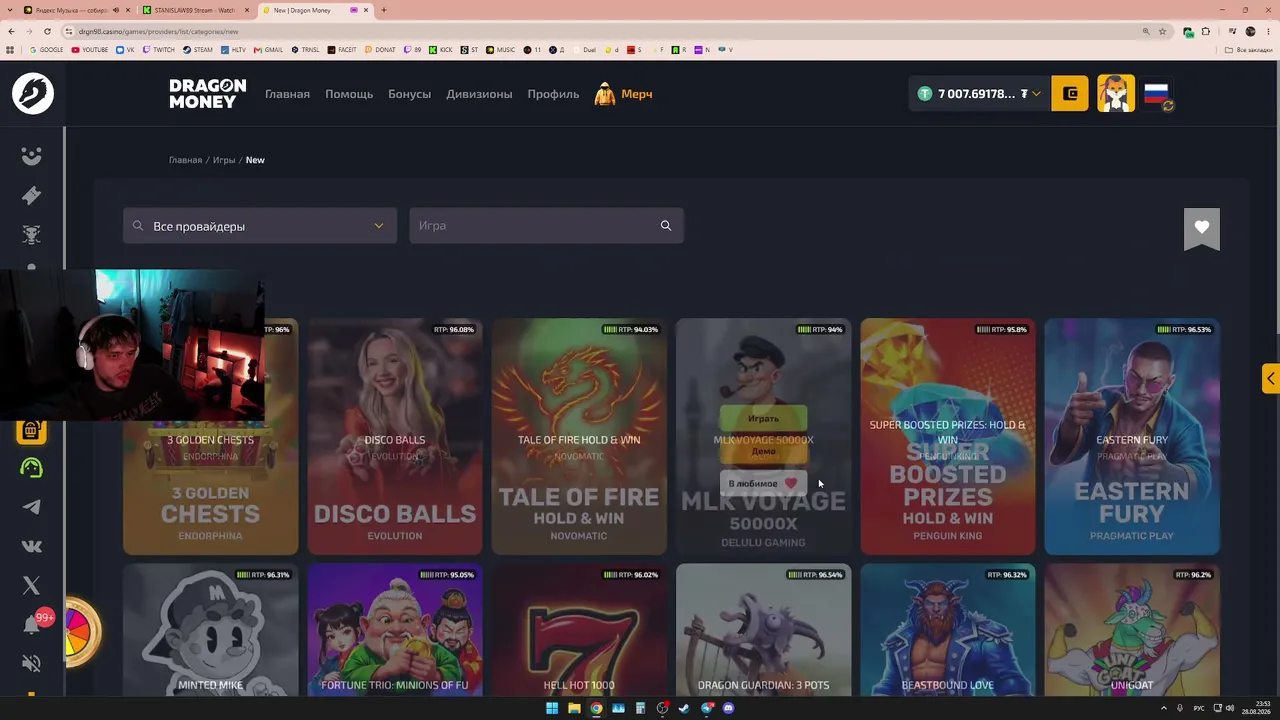Screen dimensions: 1280x720
Task: Open 'Бонусы' in top navigation
Action: coord(409,94)
